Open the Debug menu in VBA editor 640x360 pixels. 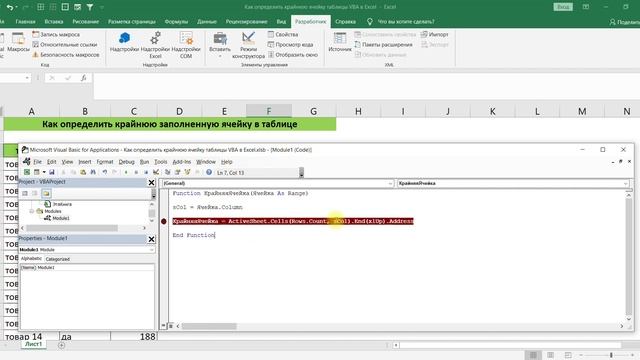tap(127, 162)
